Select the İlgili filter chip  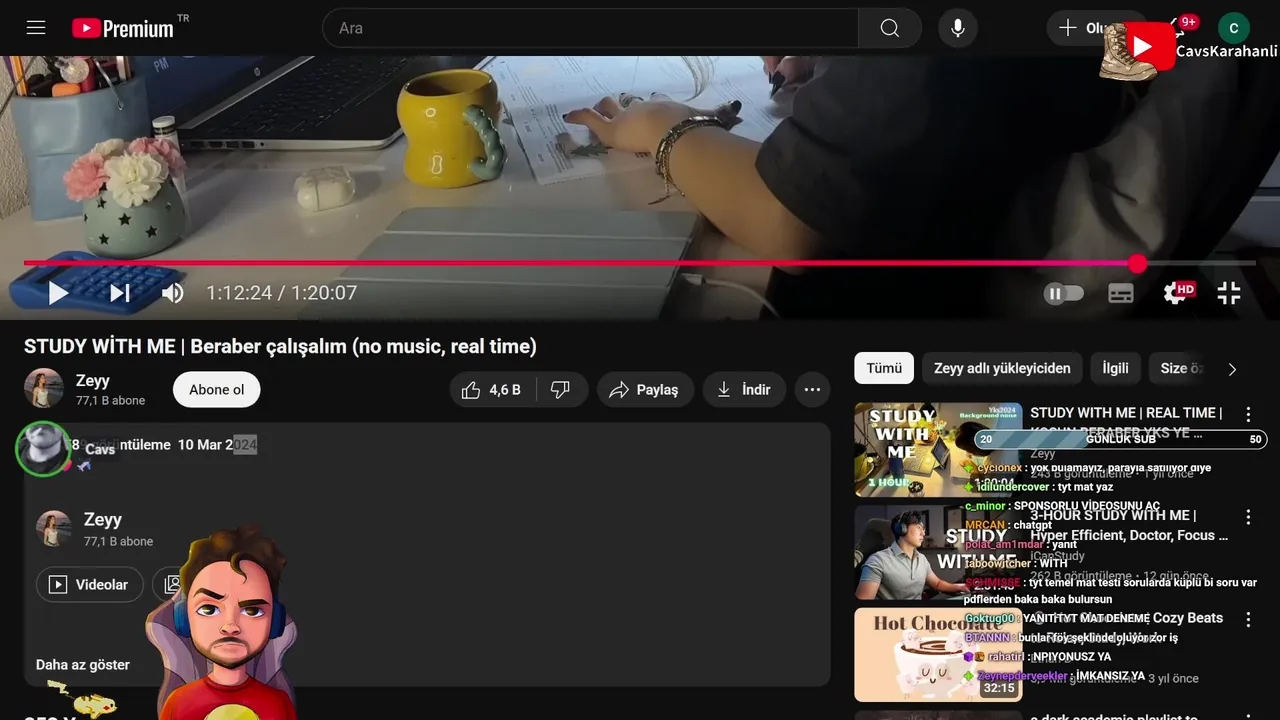click(1115, 368)
